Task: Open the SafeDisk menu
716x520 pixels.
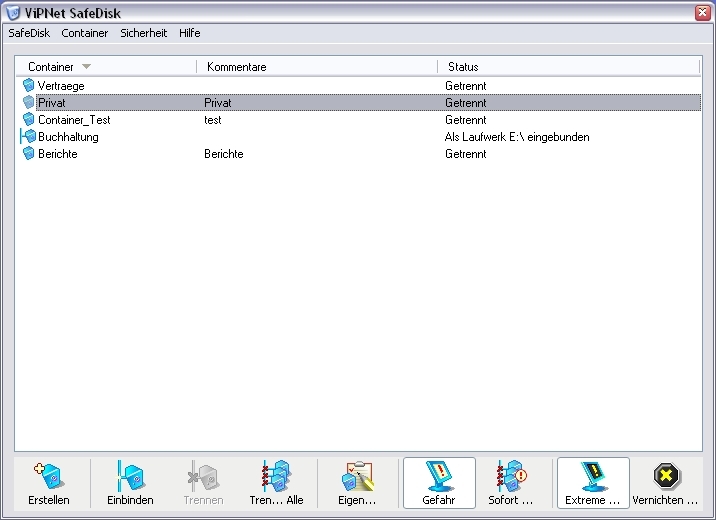Action: (x=29, y=33)
